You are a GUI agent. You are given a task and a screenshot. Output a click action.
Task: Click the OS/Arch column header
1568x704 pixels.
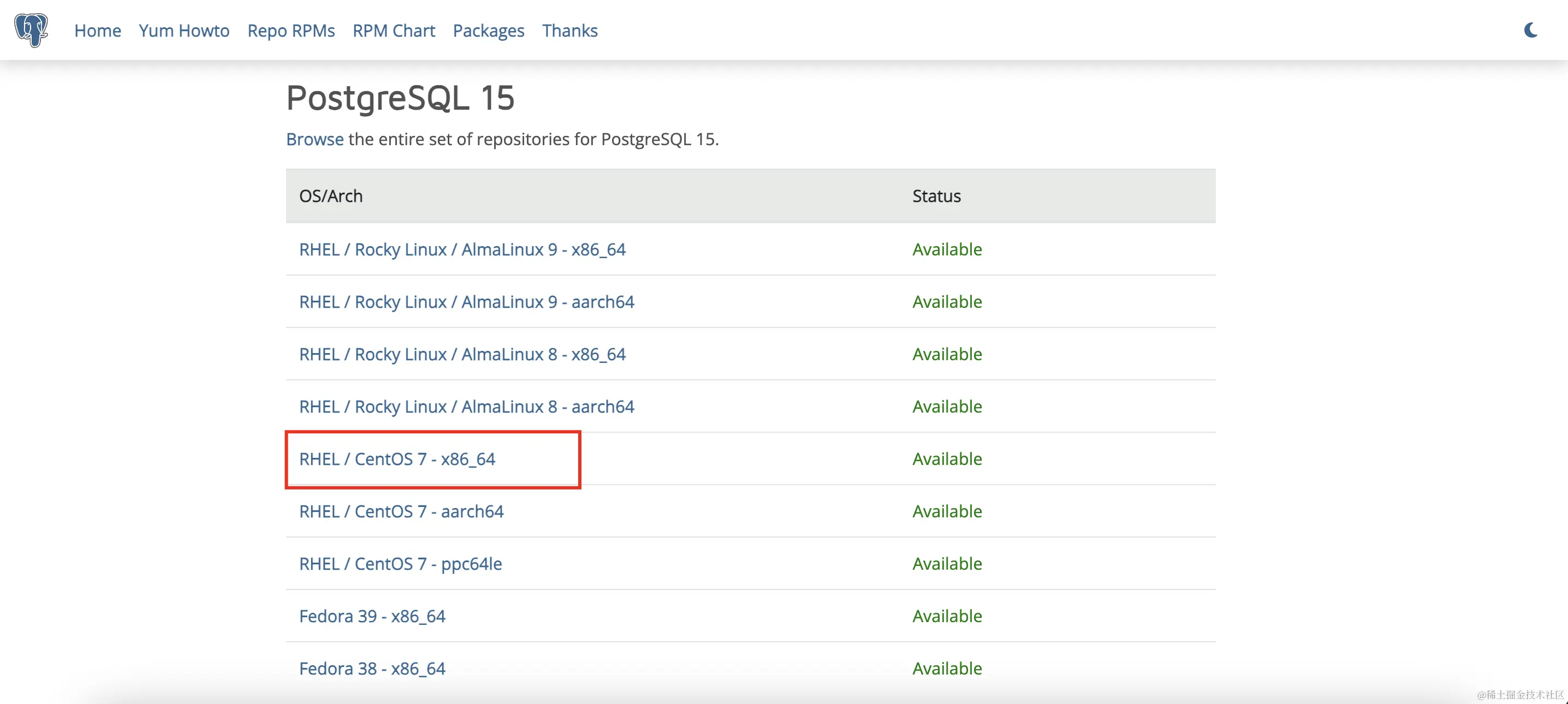[330, 195]
